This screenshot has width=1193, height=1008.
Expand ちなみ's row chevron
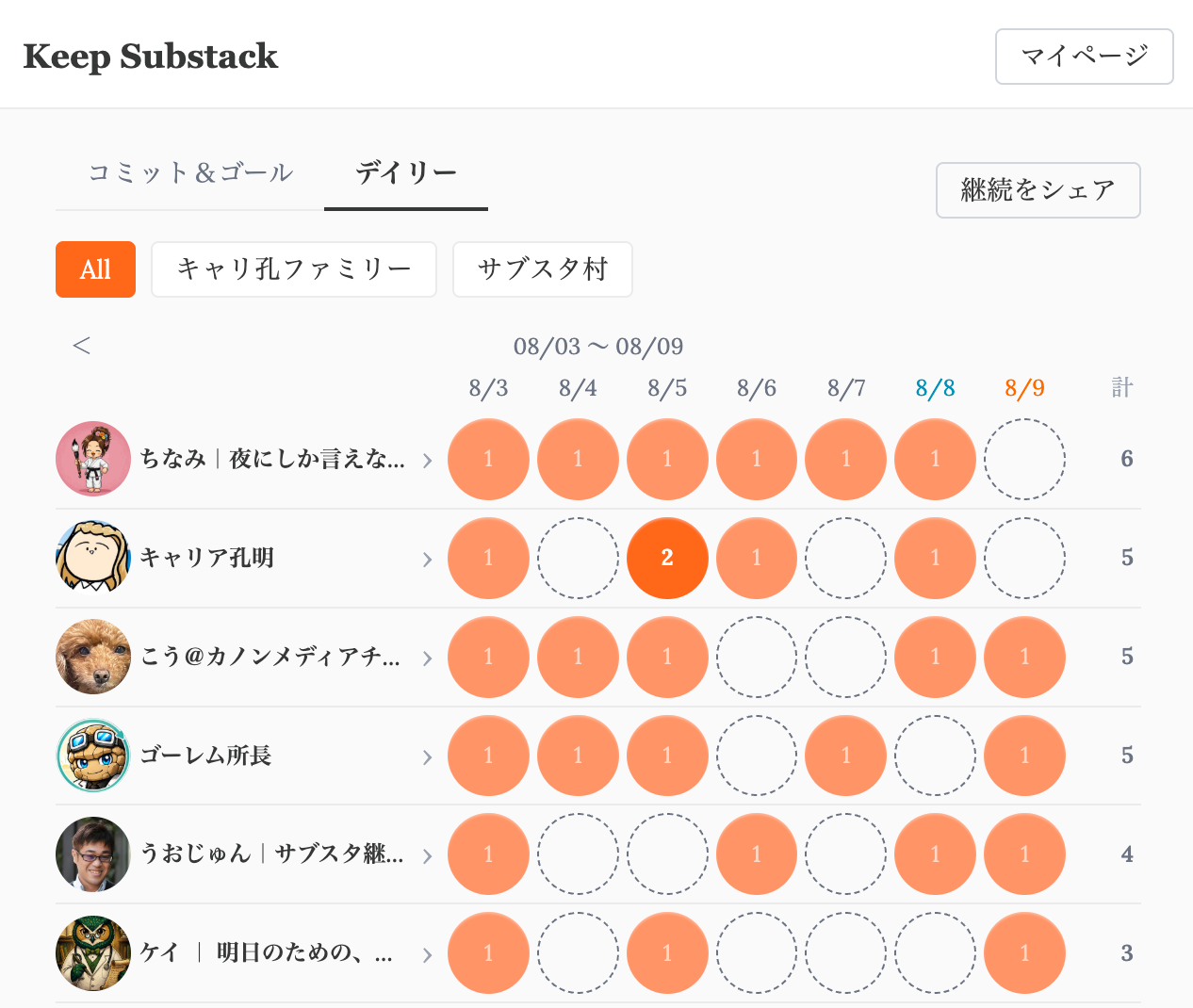[427, 461]
